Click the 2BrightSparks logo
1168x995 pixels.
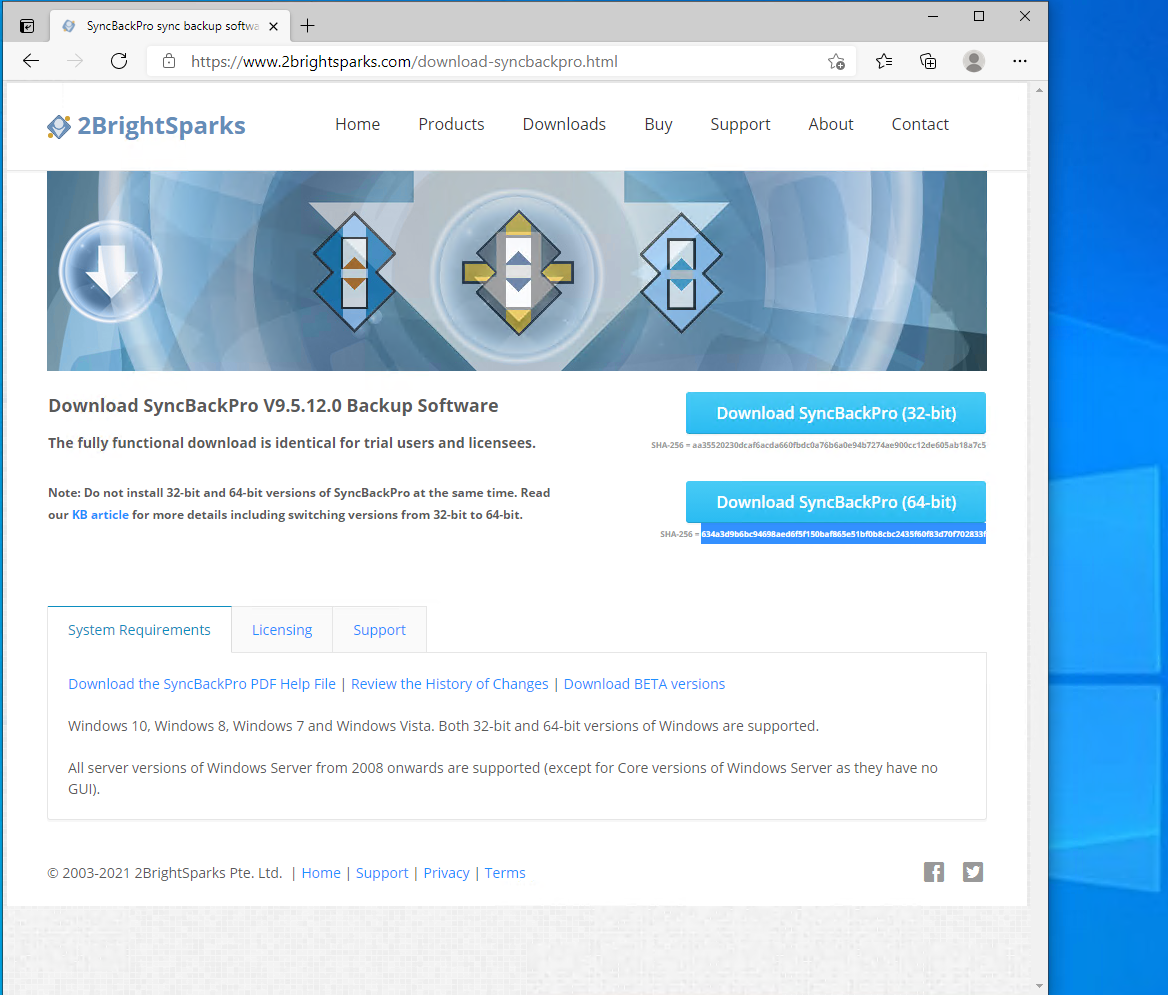[x=146, y=126]
